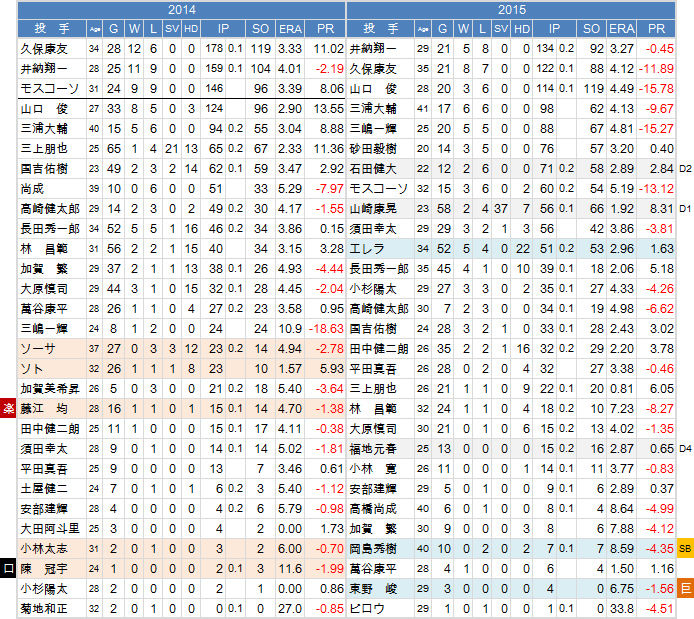The width and height of the screenshot is (694, 619).
Task: Select 菊地和正 in the 2014 table
Action: [x=44, y=609]
